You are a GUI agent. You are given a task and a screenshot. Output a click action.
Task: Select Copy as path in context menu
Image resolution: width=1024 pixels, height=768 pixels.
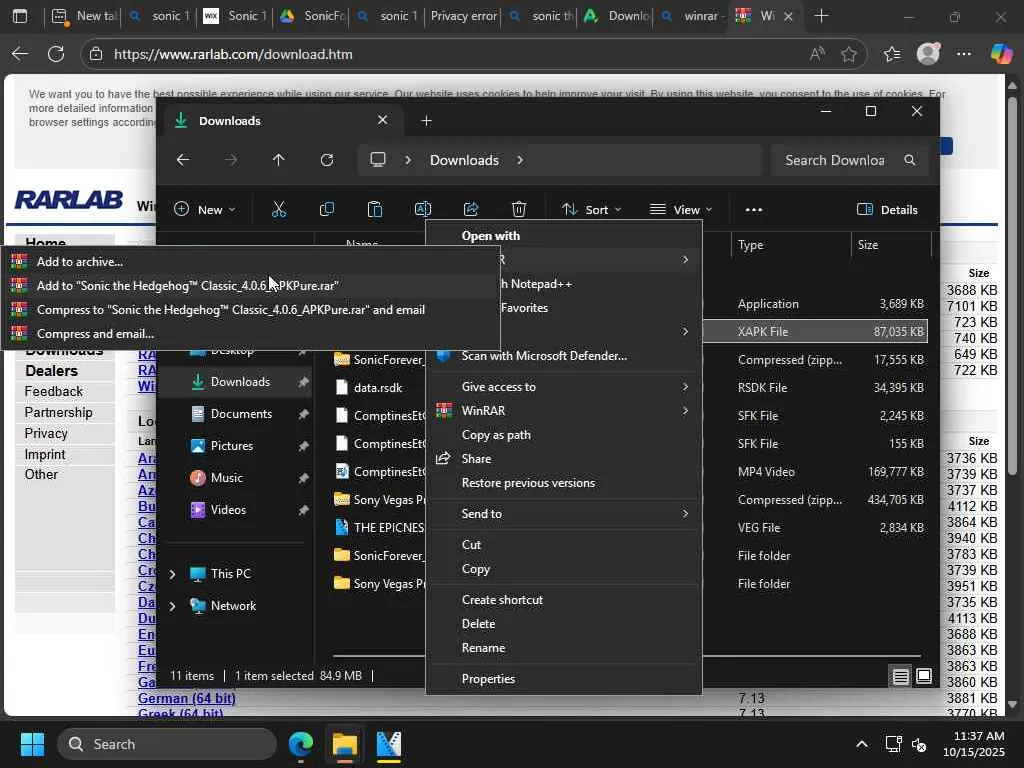(x=496, y=435)
